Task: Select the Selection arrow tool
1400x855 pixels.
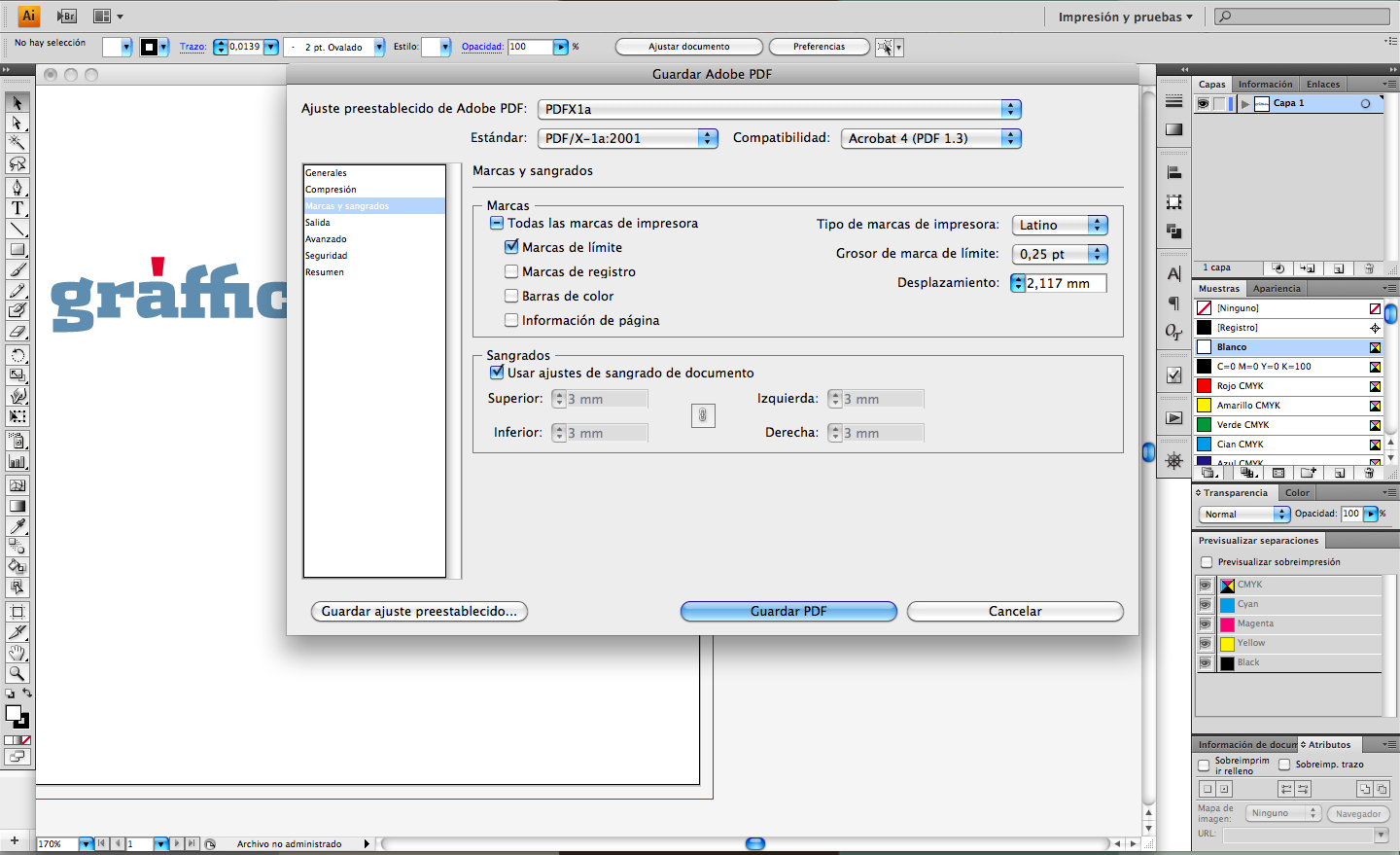Action: pos(17,103)
